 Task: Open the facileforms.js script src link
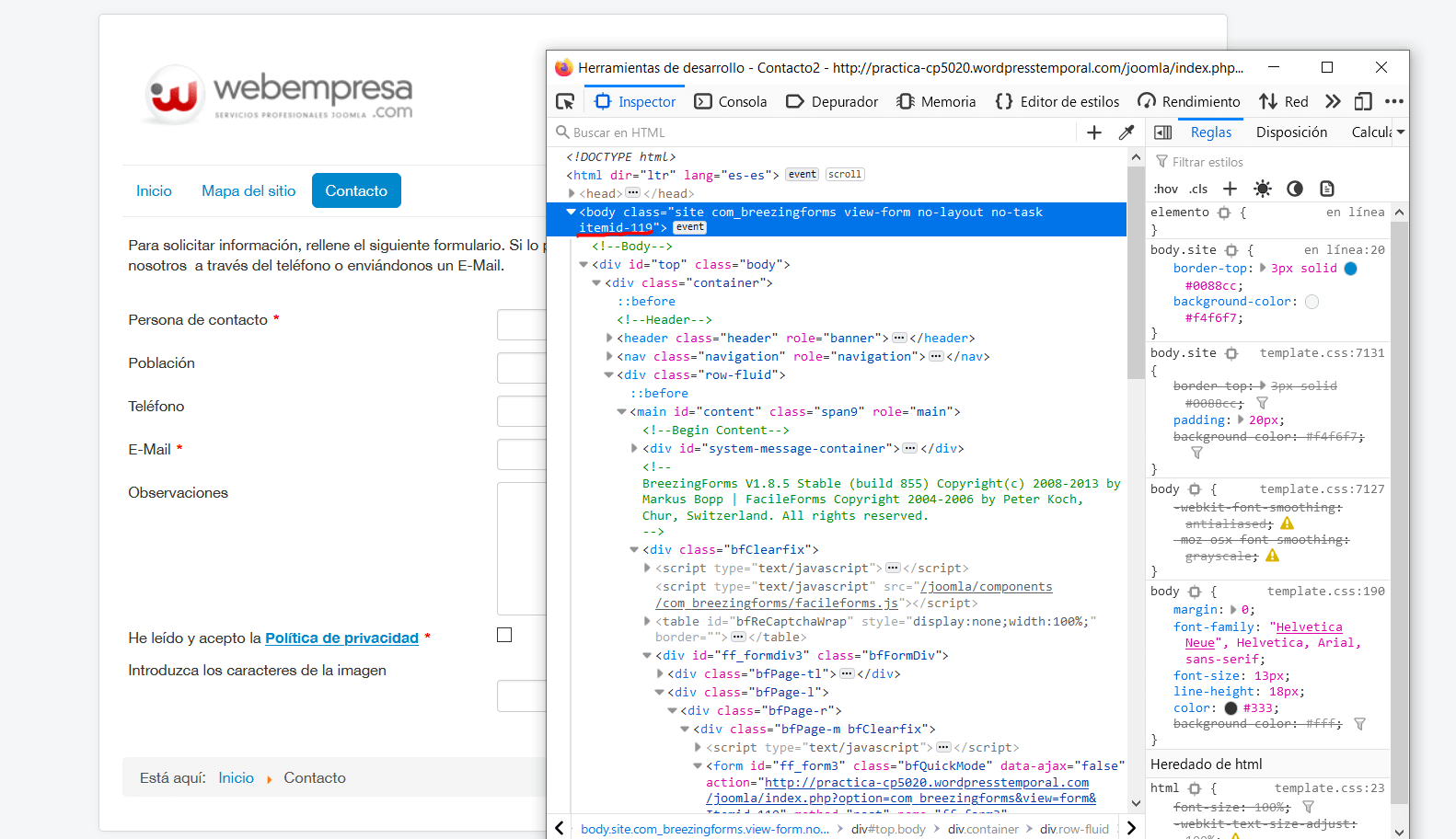[854, 595]
